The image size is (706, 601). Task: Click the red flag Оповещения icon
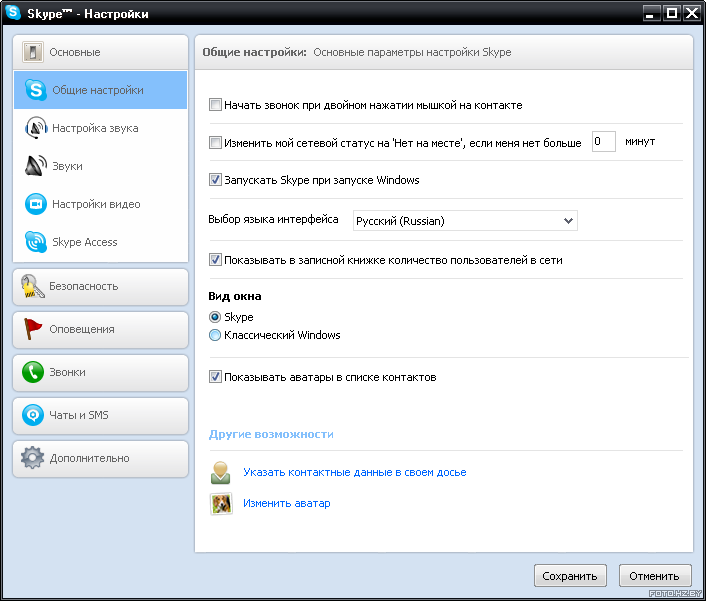tap(32, 329)
